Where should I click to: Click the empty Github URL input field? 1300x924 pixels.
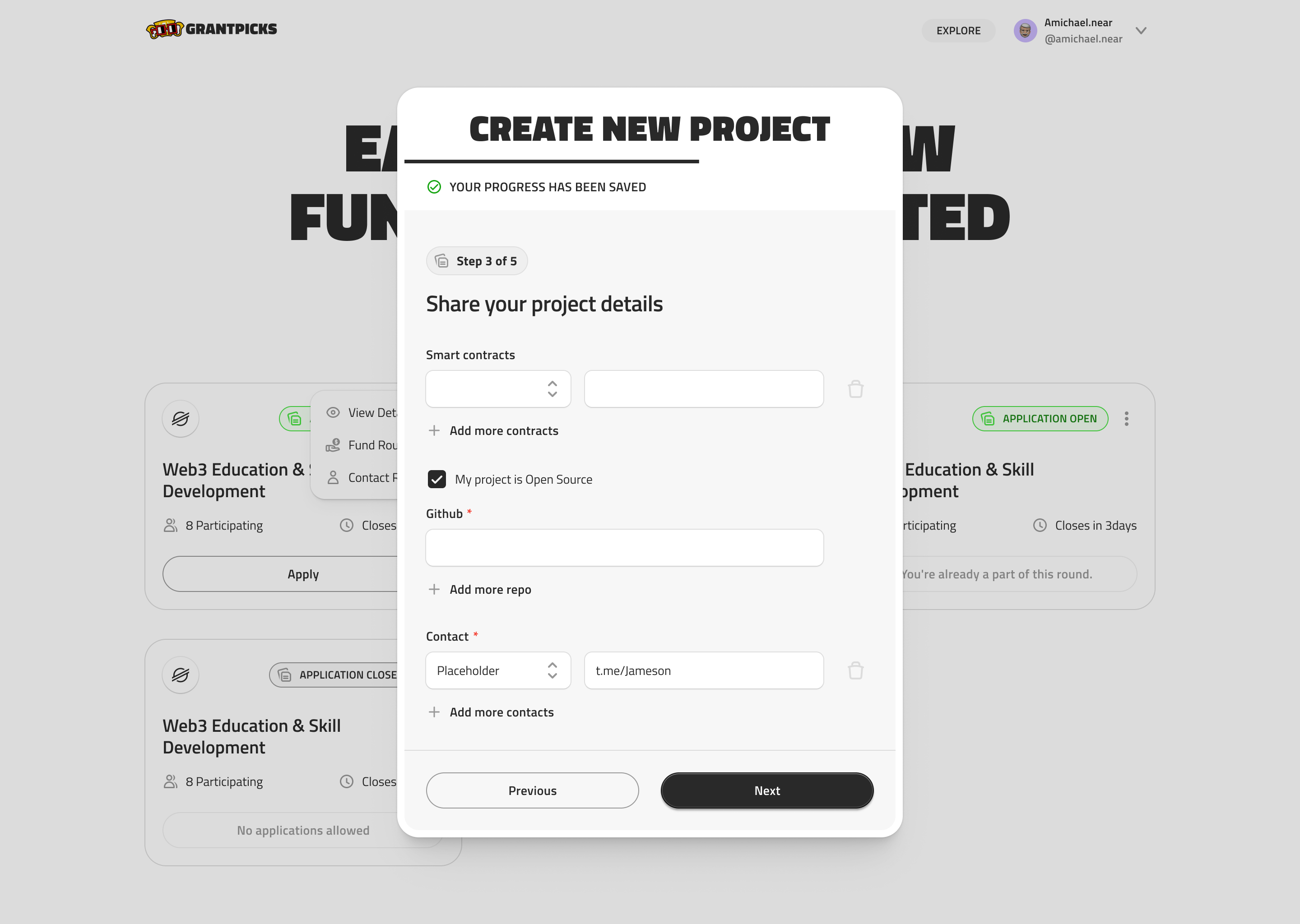coord(624,547)
